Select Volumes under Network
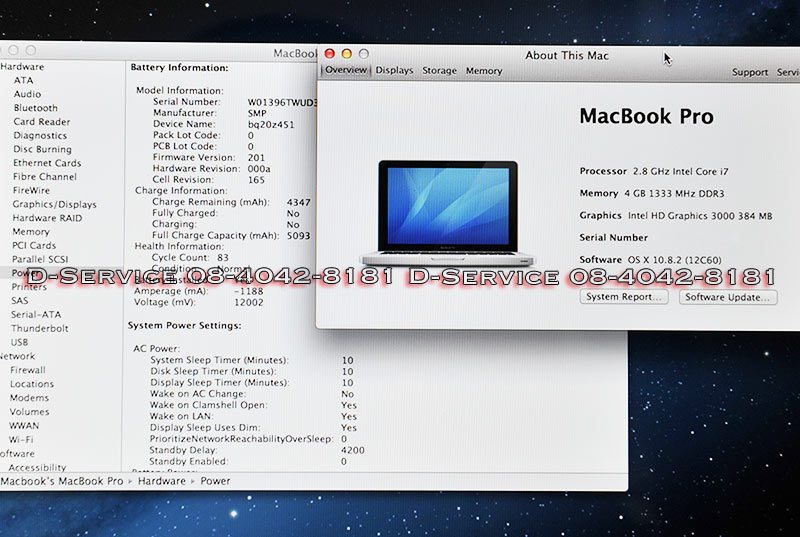Viewport: 800px width, 537px height. tap(30, 412)
